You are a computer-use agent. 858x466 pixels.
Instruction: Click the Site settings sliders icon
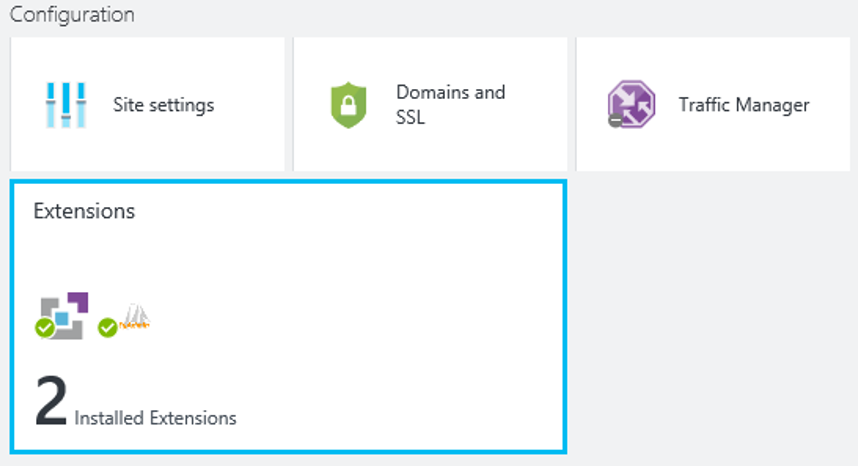tap(66, 104)
